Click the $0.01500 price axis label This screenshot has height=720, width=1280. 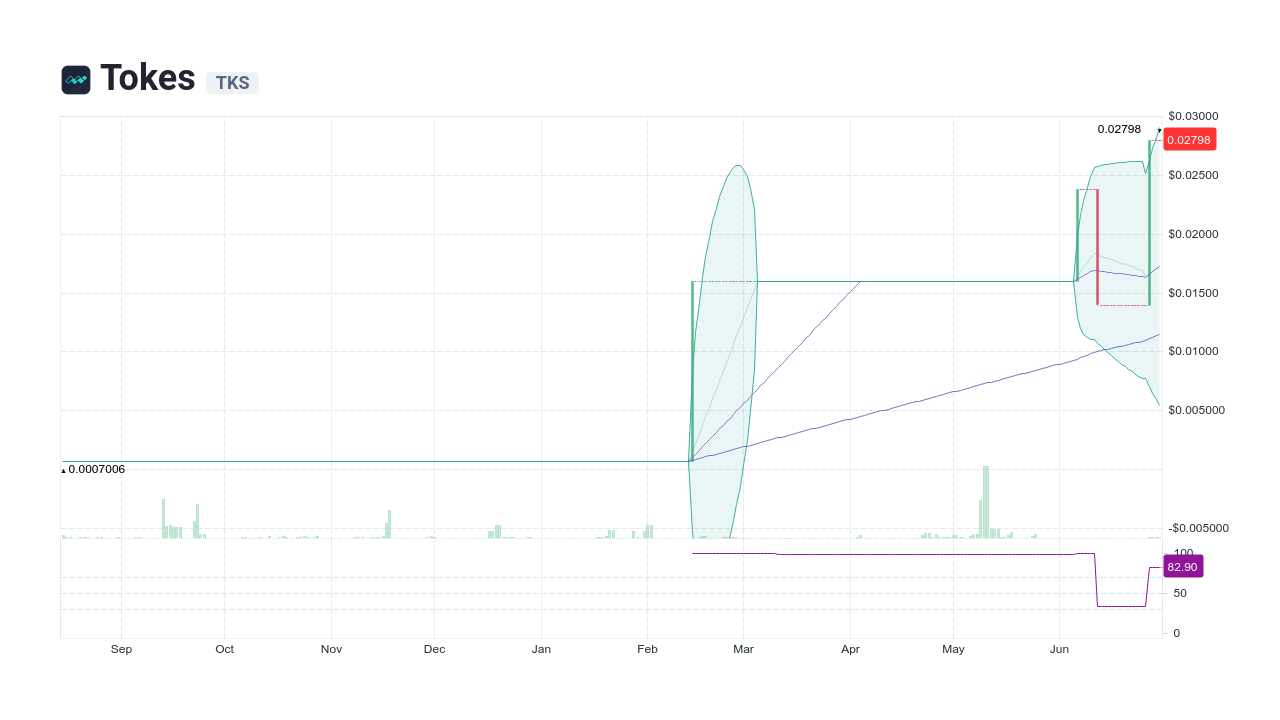(1193, 293)
